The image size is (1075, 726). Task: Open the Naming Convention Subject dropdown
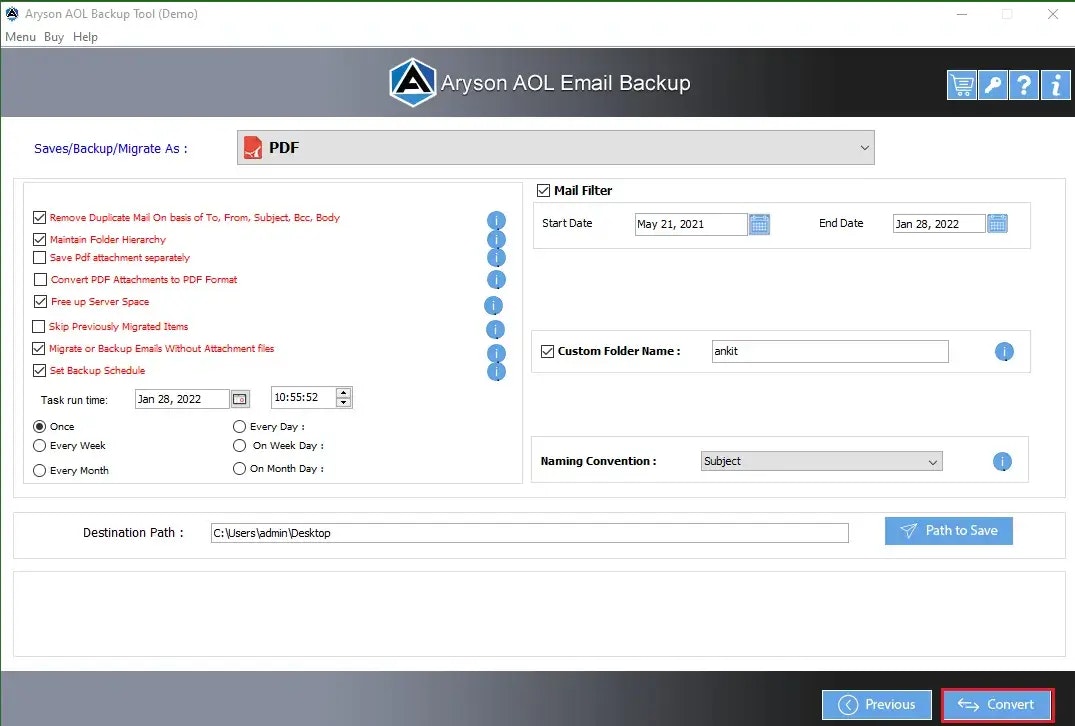click(x=822, y=461)
